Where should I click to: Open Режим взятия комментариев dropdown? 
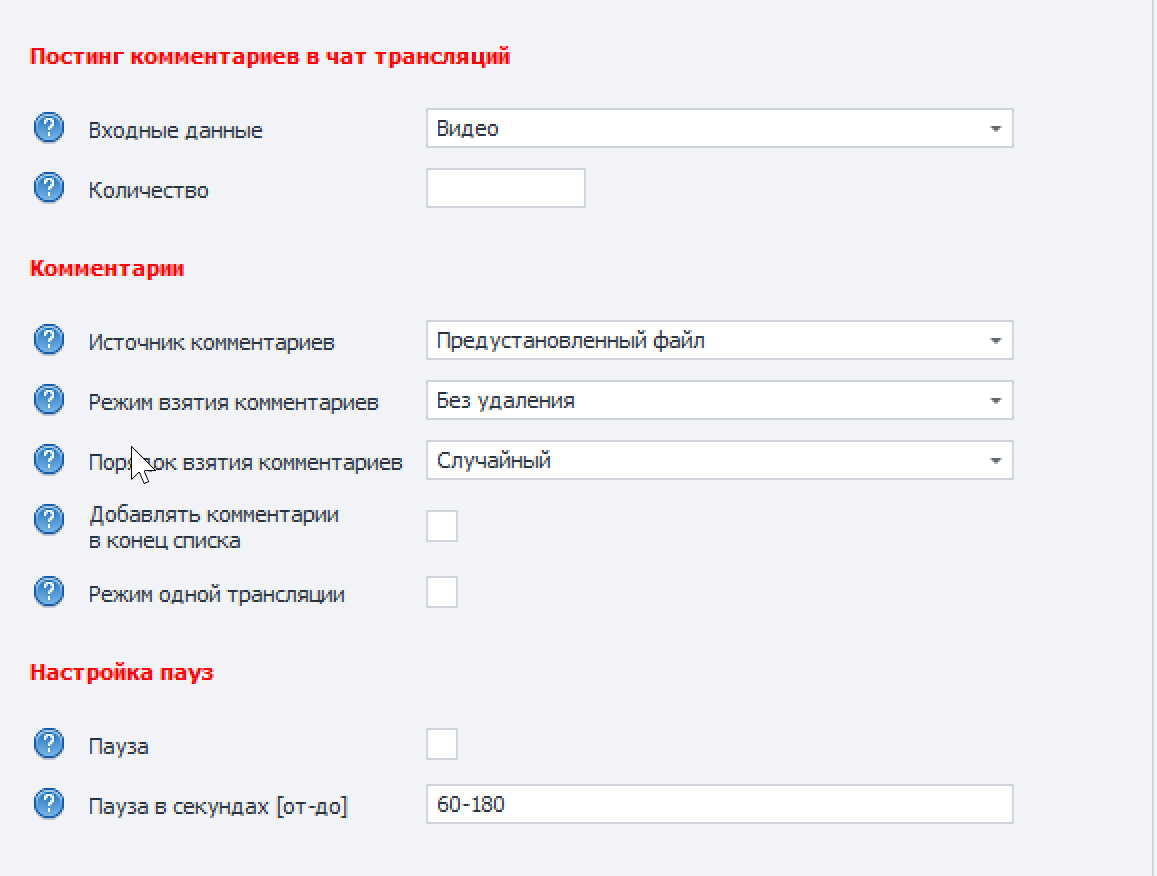(x=719, y=401)
